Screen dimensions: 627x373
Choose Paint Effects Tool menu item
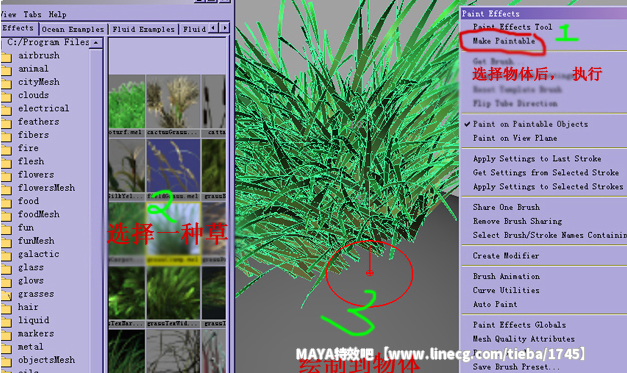pyautogui.click(x=512, y=27)
